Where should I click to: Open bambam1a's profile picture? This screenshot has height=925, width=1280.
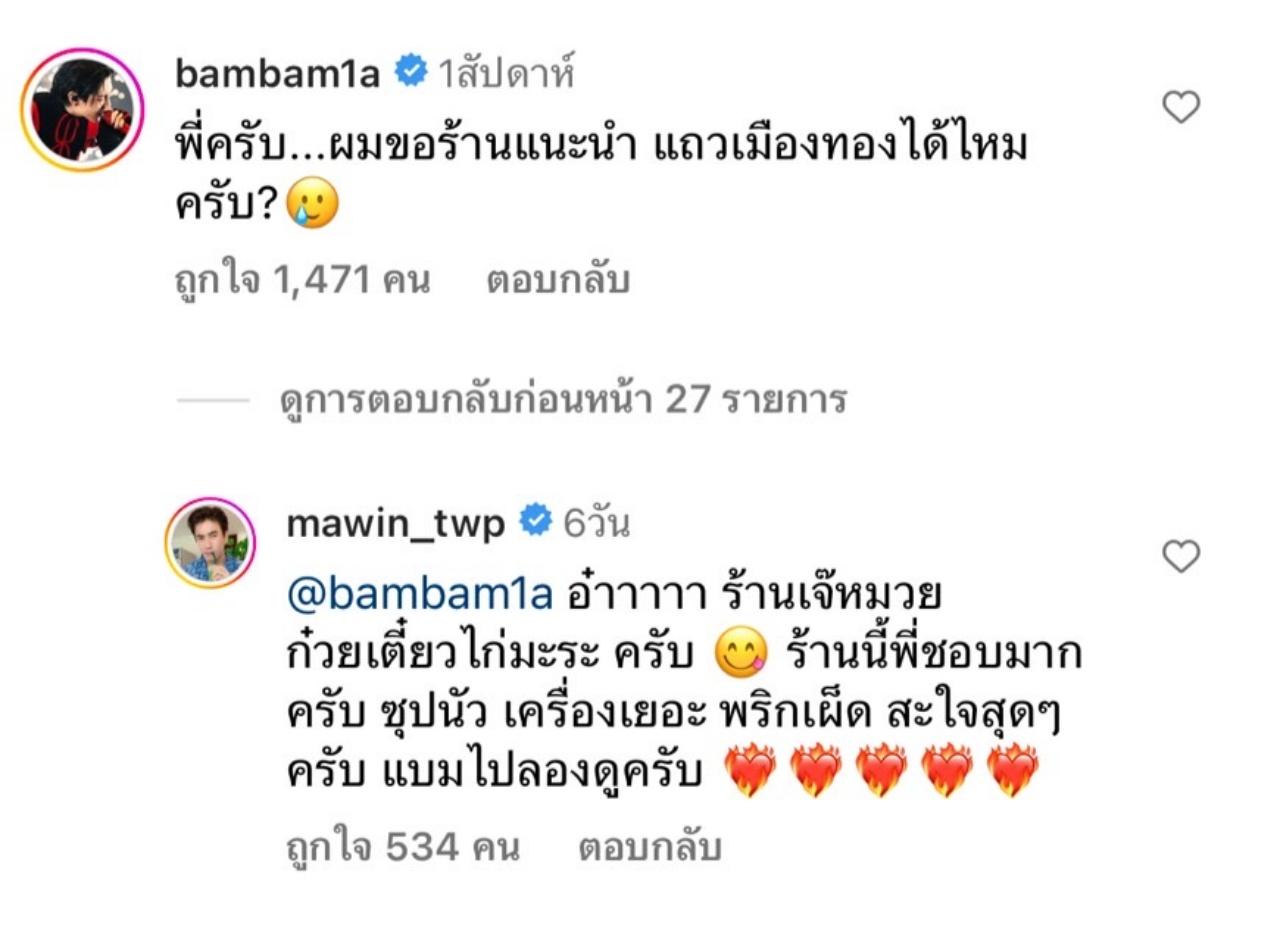tap(82, 109)
